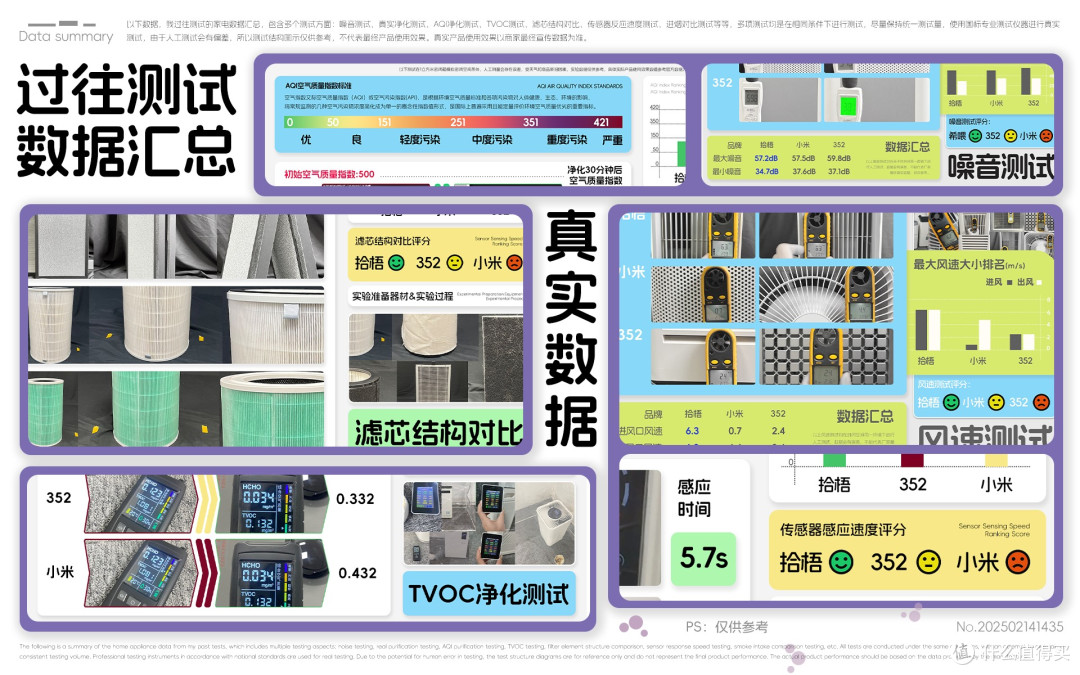Click the 6.3 inlet wind speed value
Image resolution: width=1080 pixels, height=675 pixels.
(692, 431)
